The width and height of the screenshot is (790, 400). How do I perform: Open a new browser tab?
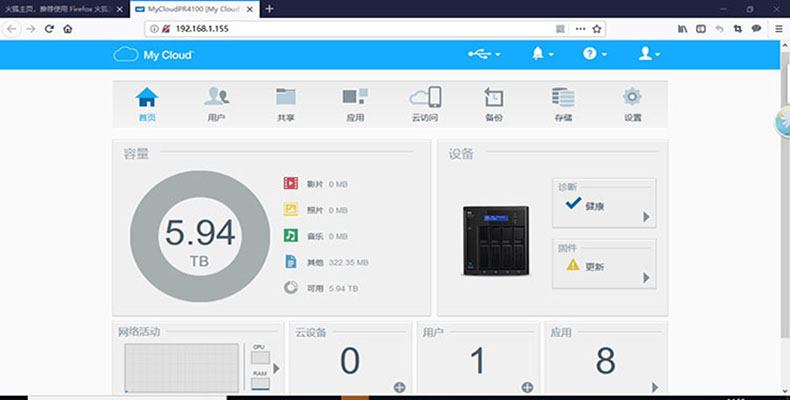click(269, 9)
